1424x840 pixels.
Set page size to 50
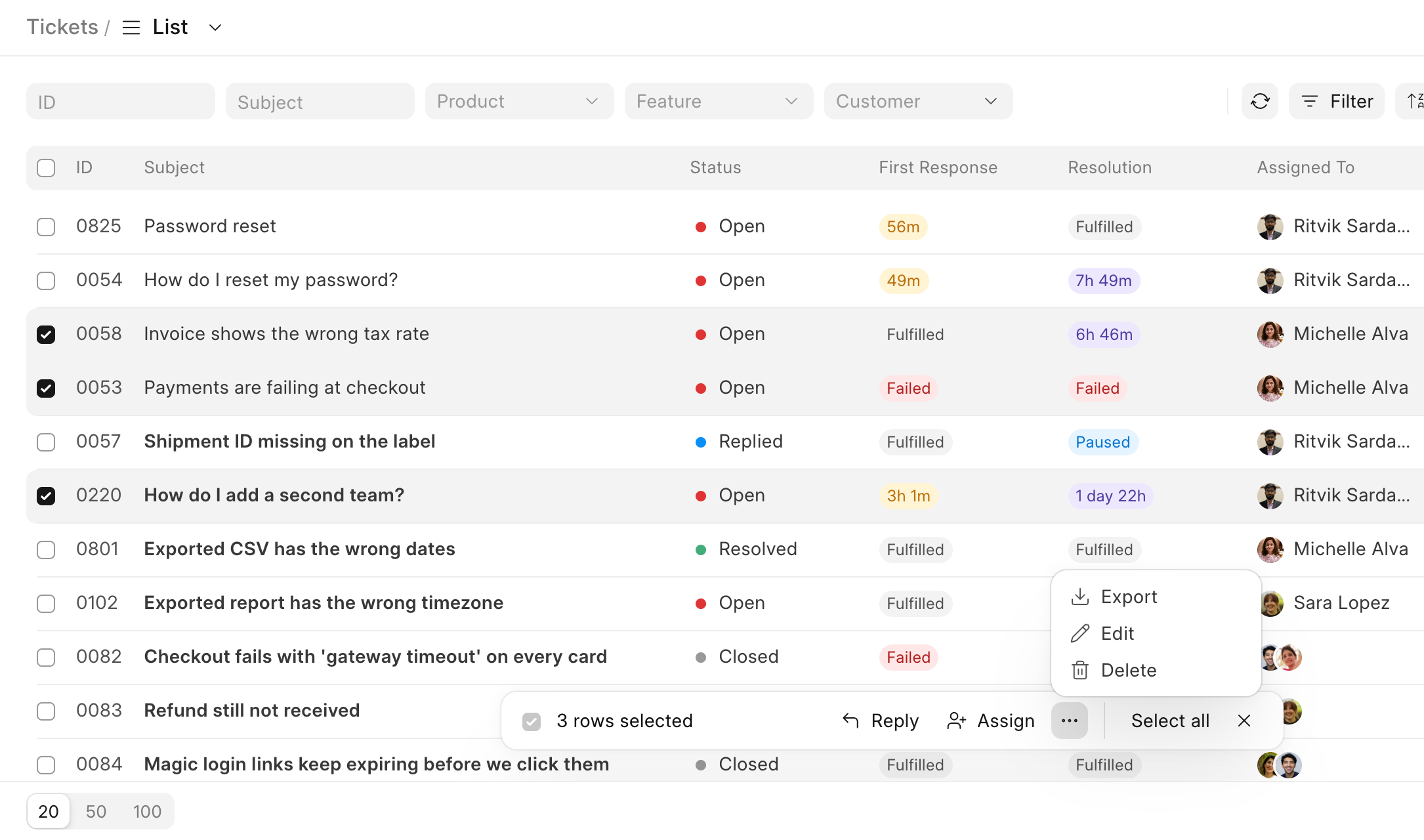coord(96,812)
